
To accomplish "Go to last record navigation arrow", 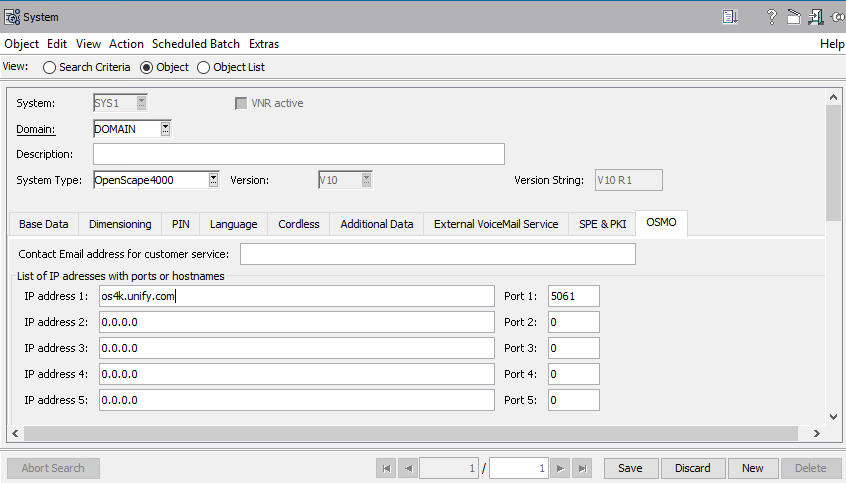I will (x=582, y=468).
